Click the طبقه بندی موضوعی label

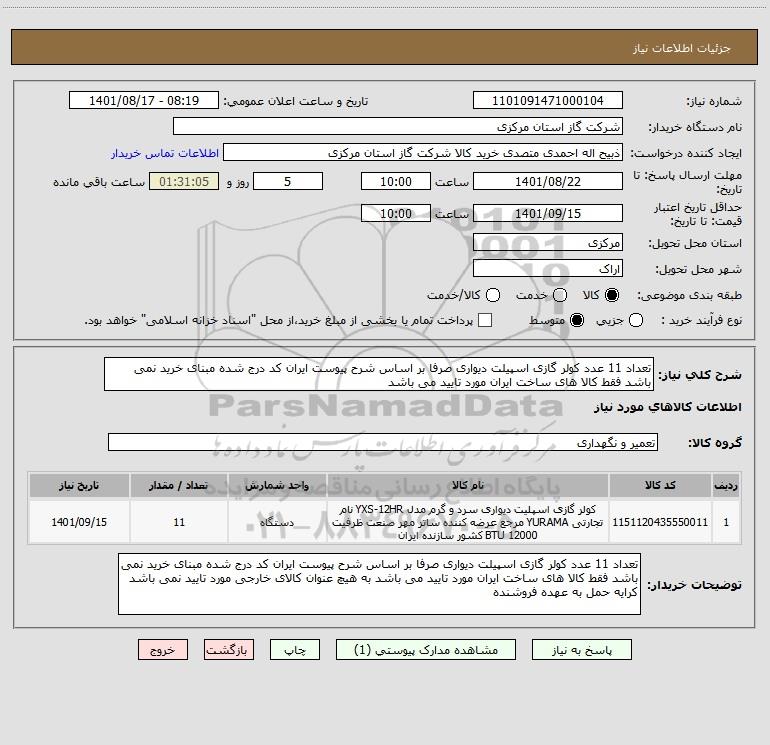(689, 296)
